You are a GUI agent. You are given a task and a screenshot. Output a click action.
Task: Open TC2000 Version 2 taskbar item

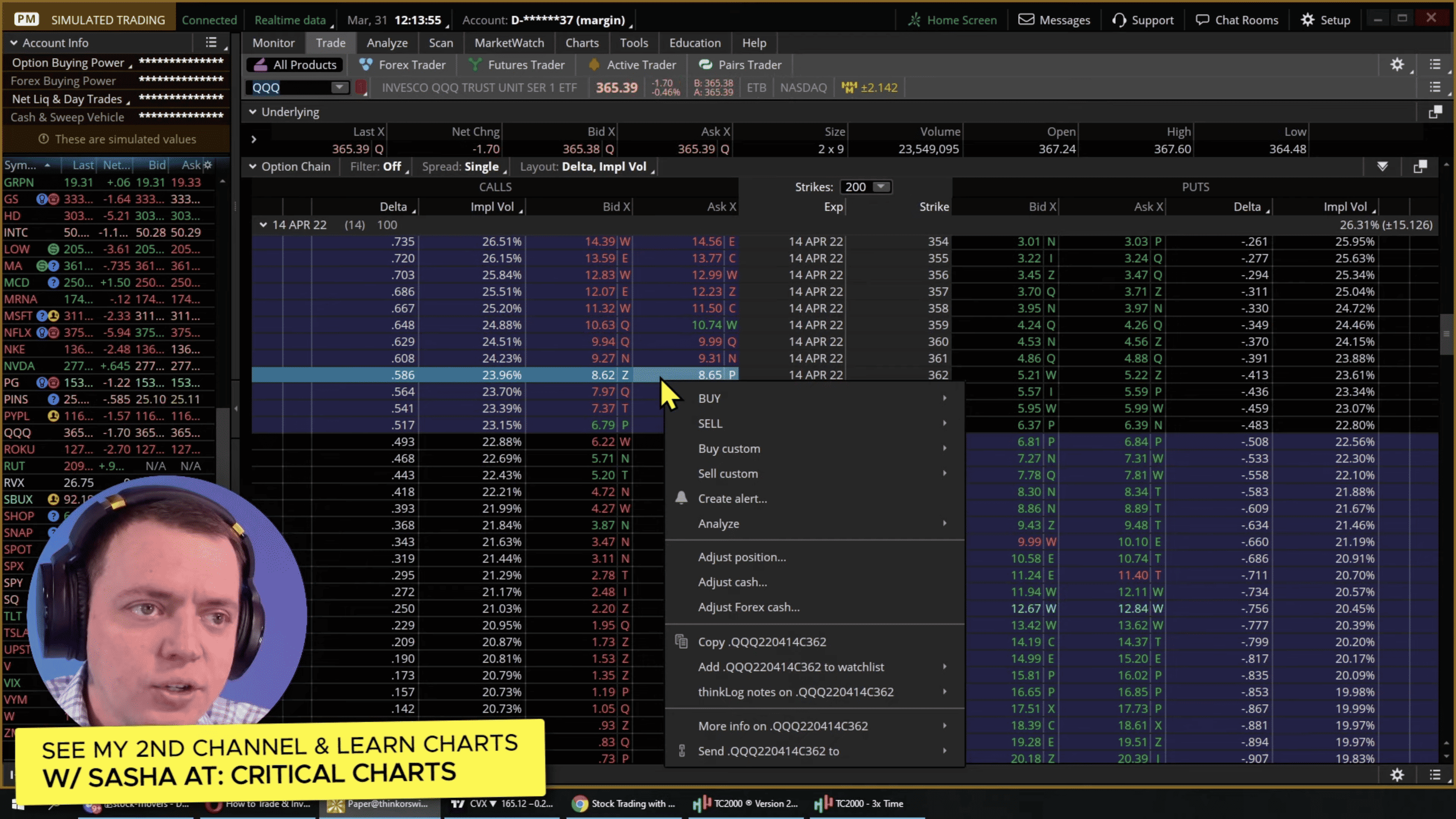point(746,803)
